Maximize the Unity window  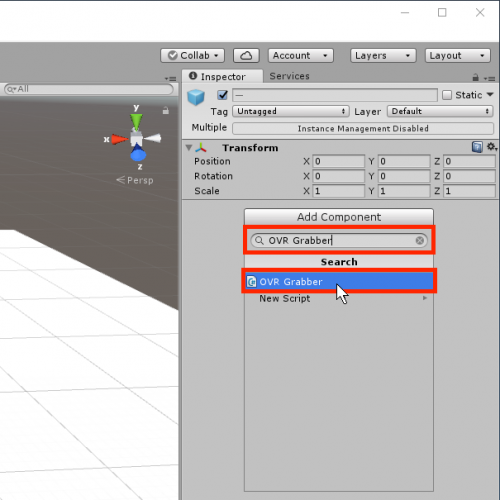(442, 13)
